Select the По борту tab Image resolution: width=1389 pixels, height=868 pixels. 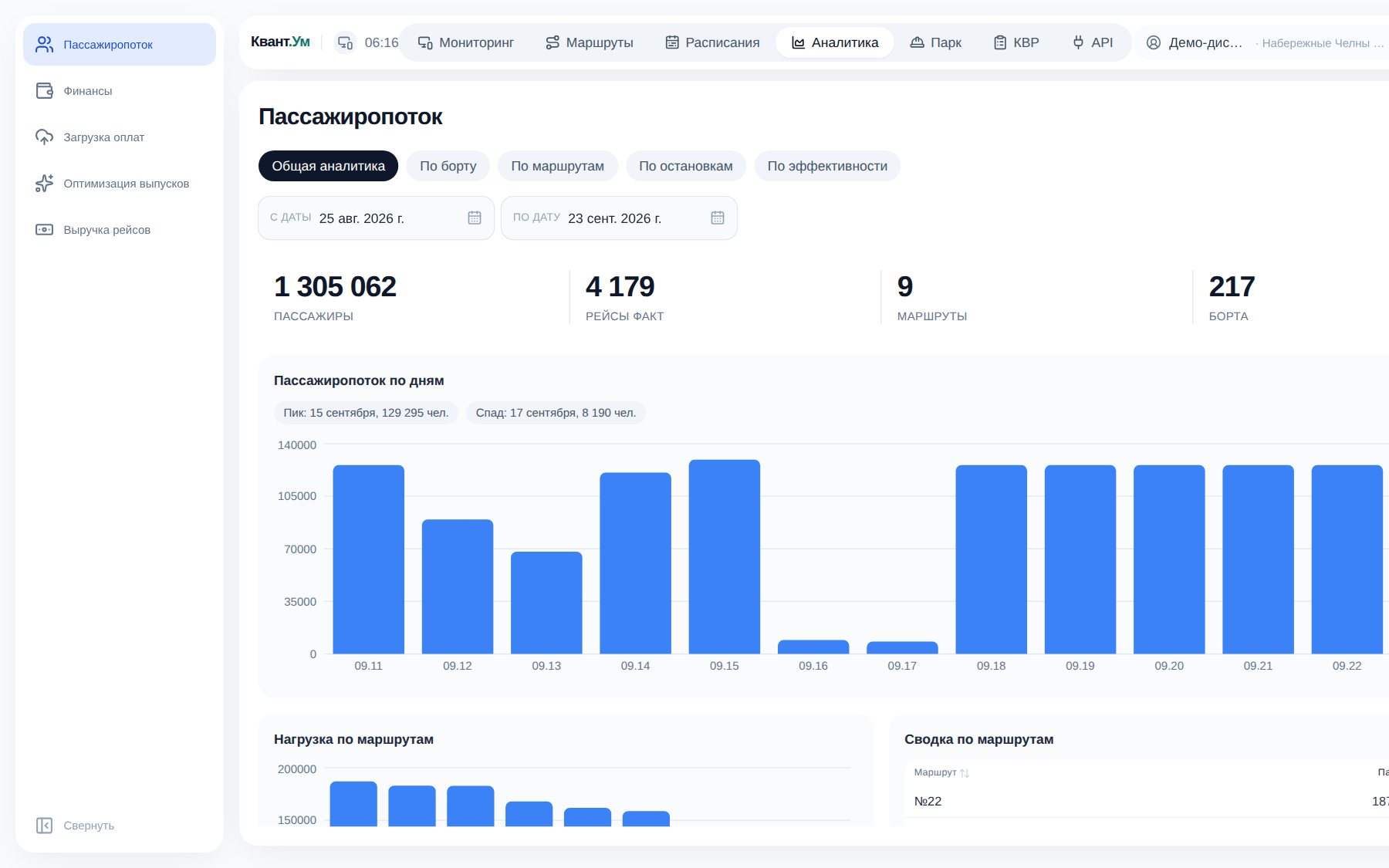[448, 166]
